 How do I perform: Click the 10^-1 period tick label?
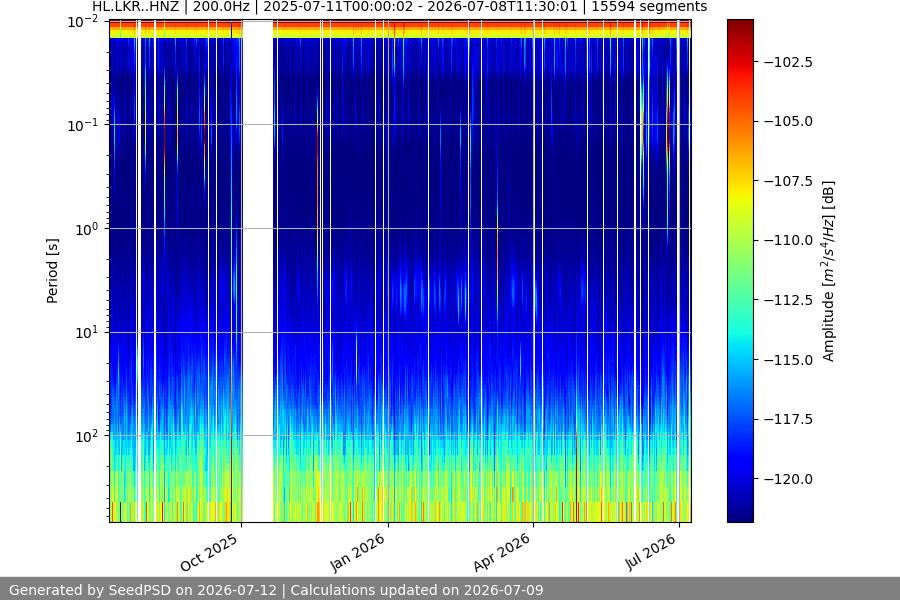click(83, 126)
